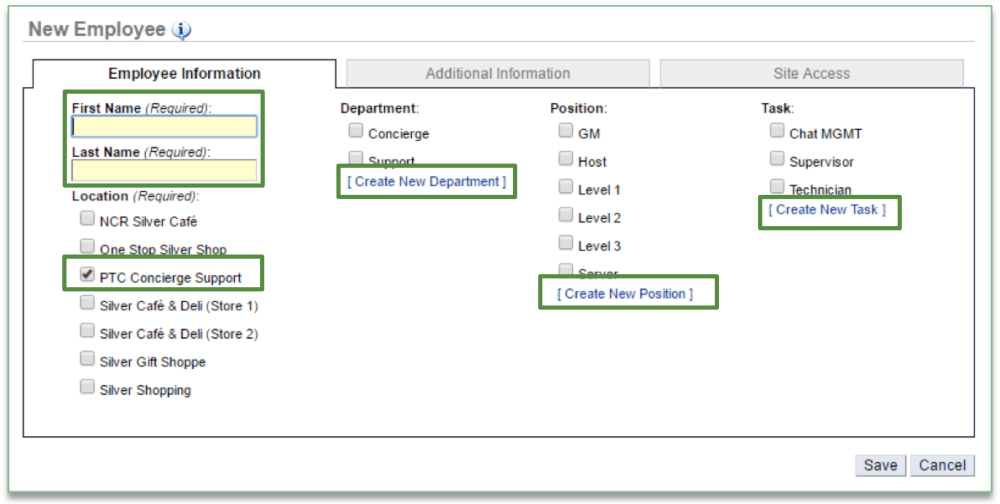
Task: Select the Level 2 position checkbox
Action: (x=566, y=215)
